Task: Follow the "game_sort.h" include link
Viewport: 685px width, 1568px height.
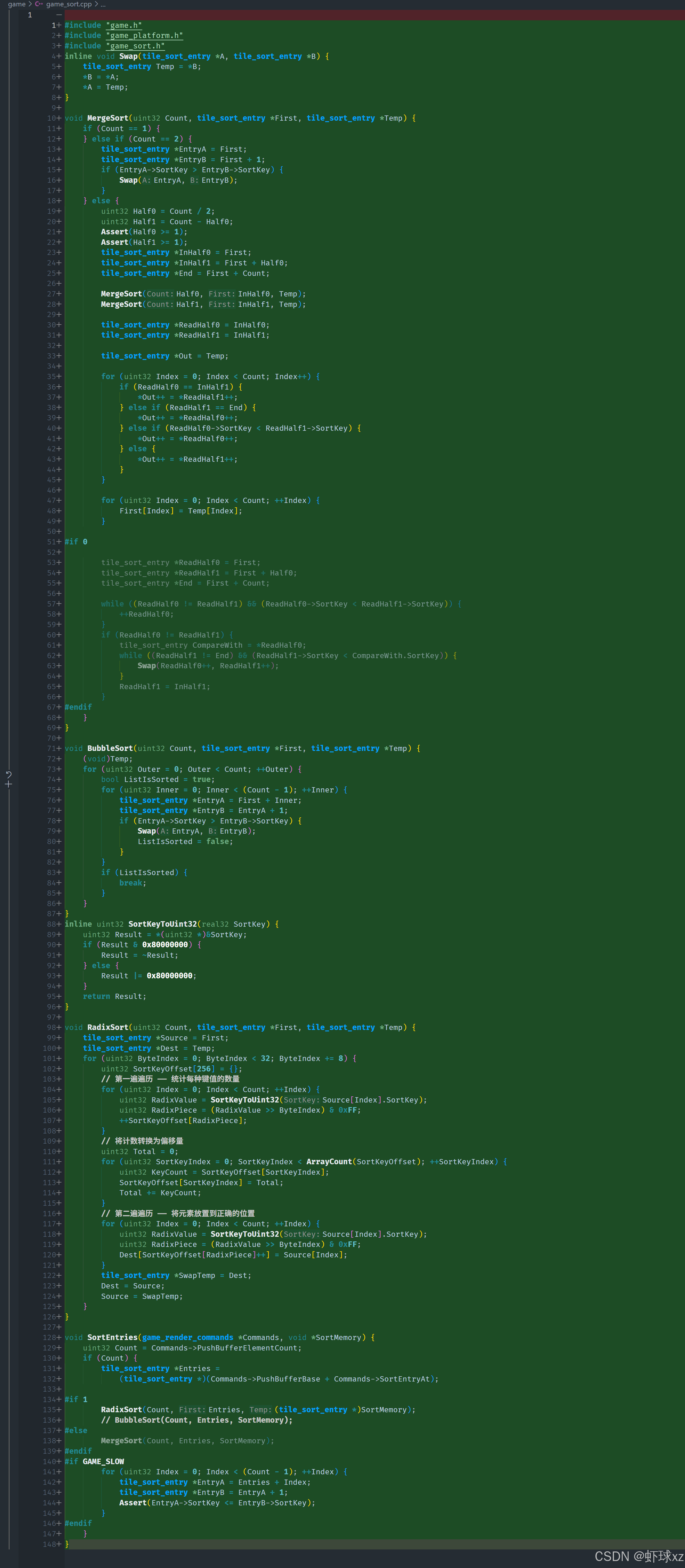Action: [135, 46]
